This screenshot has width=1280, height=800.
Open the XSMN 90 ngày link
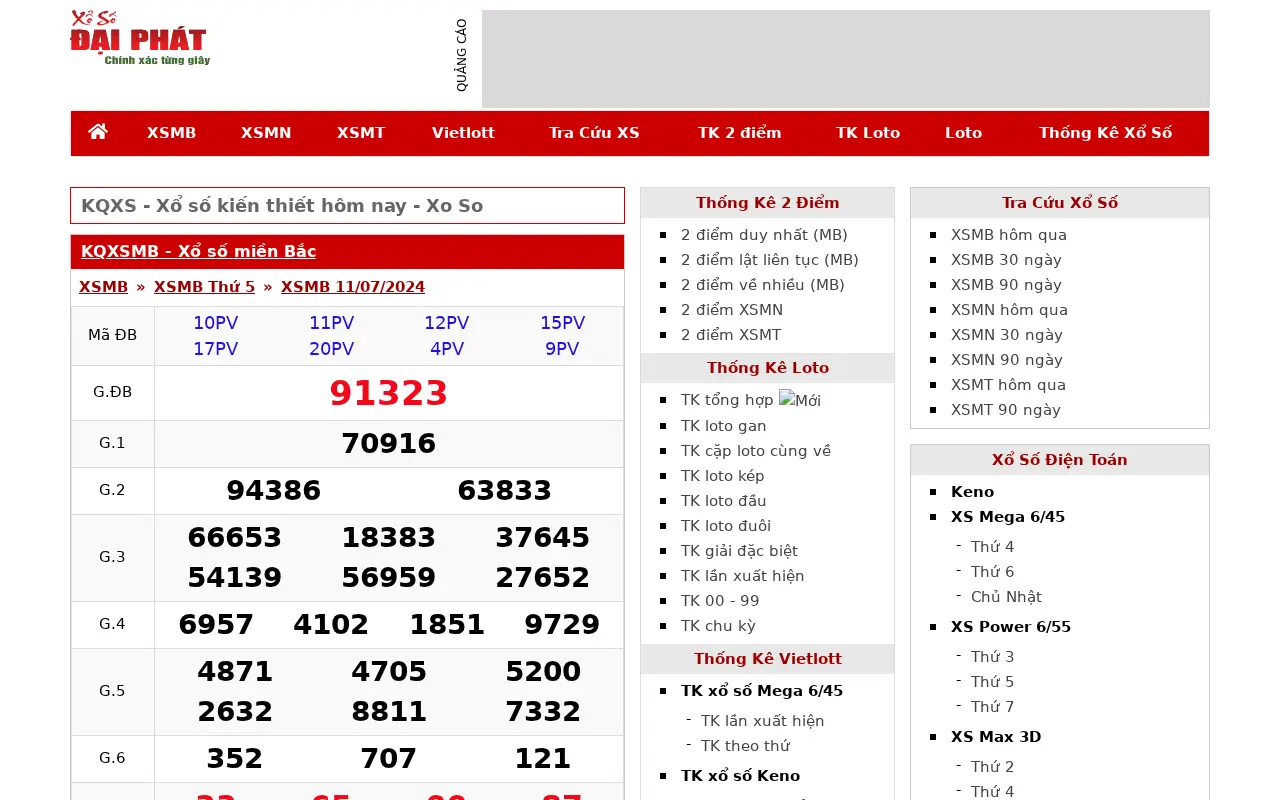coord(1007,360)
